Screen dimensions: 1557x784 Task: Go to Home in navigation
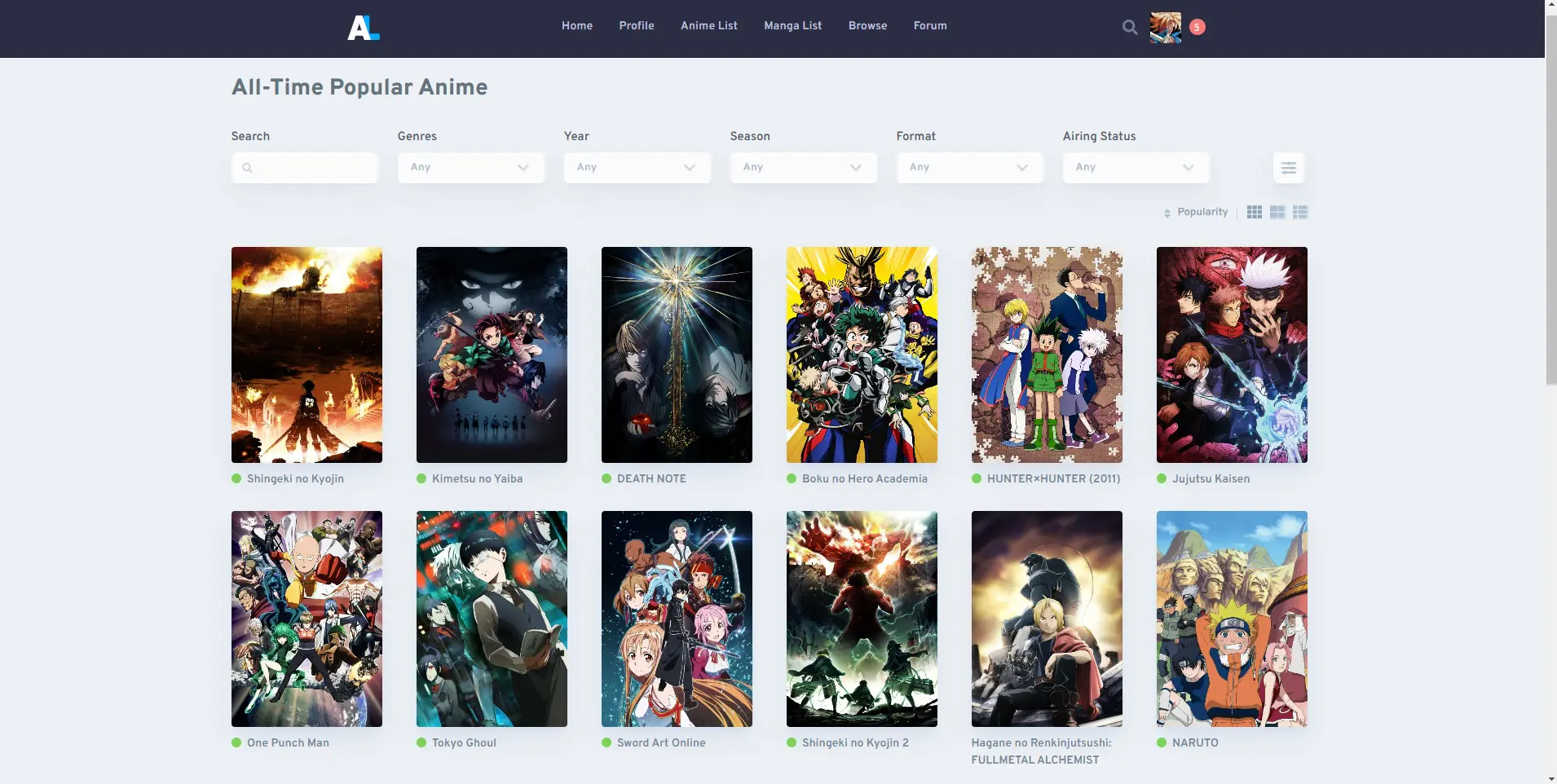pyautogui.click(x=577, y=26)
